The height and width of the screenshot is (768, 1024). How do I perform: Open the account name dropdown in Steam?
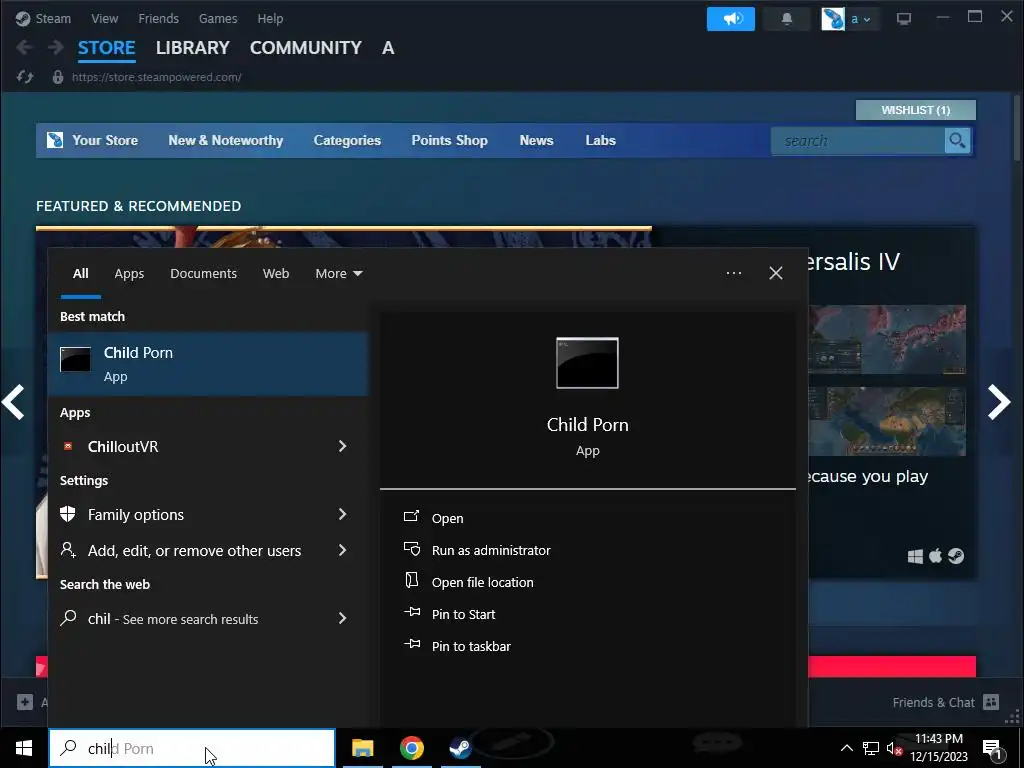point(860,19)
